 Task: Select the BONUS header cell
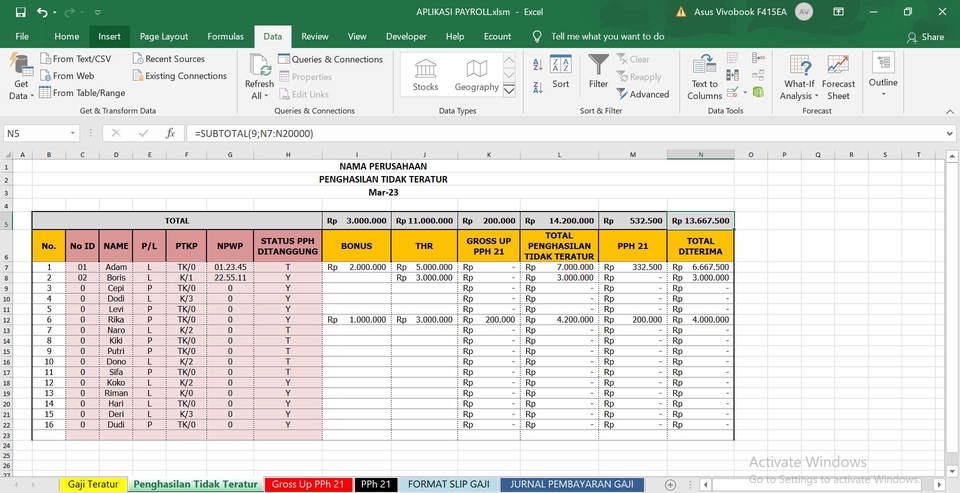coord(356,246)
